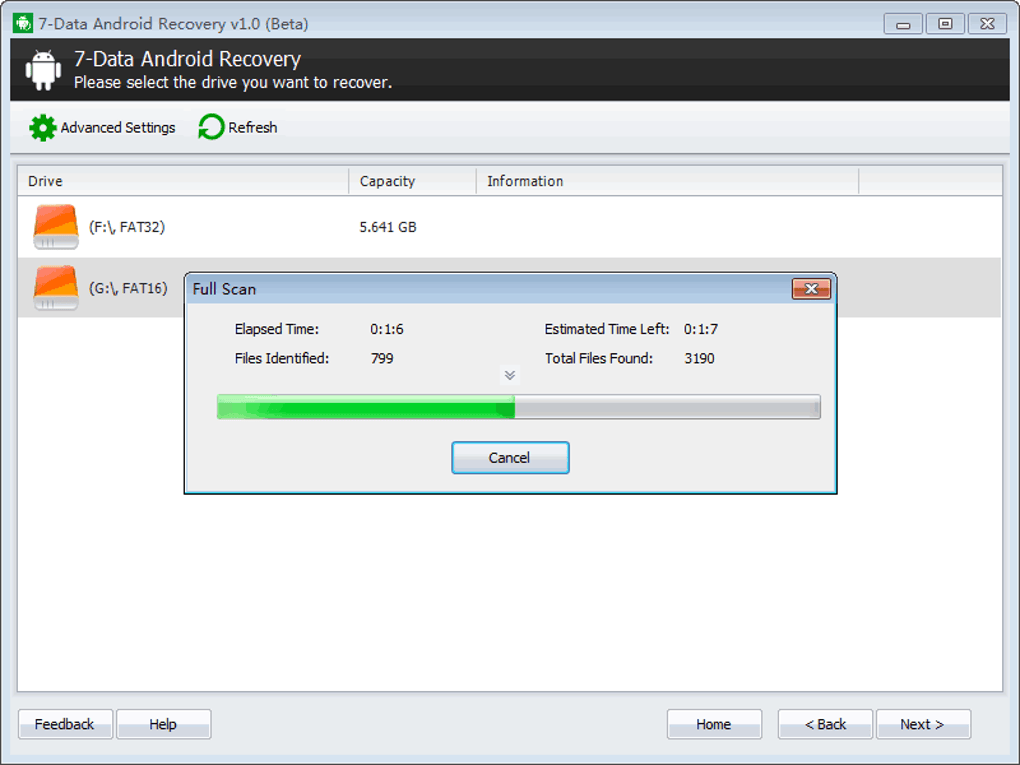Sort by Drive column header

pyautogui.click(x=183, y=181)
